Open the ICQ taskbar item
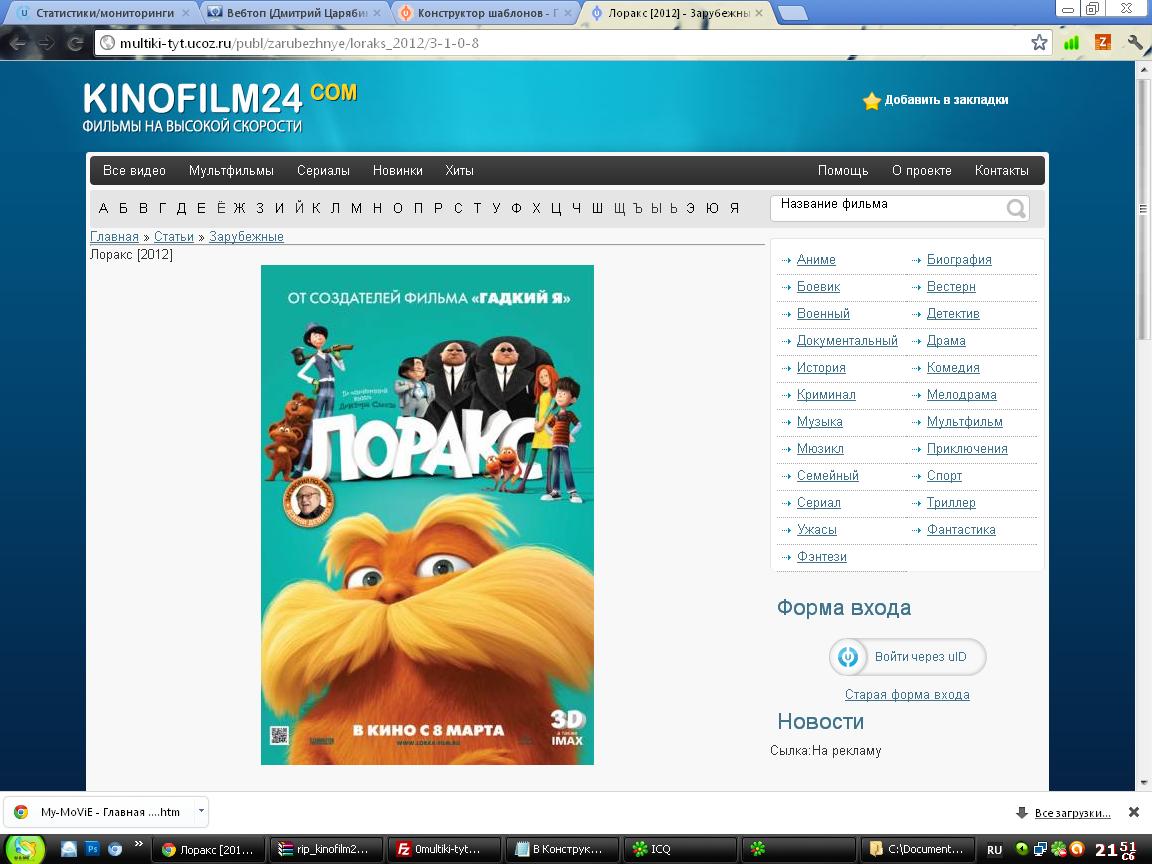1152x864 pixels. pos(680,849)
